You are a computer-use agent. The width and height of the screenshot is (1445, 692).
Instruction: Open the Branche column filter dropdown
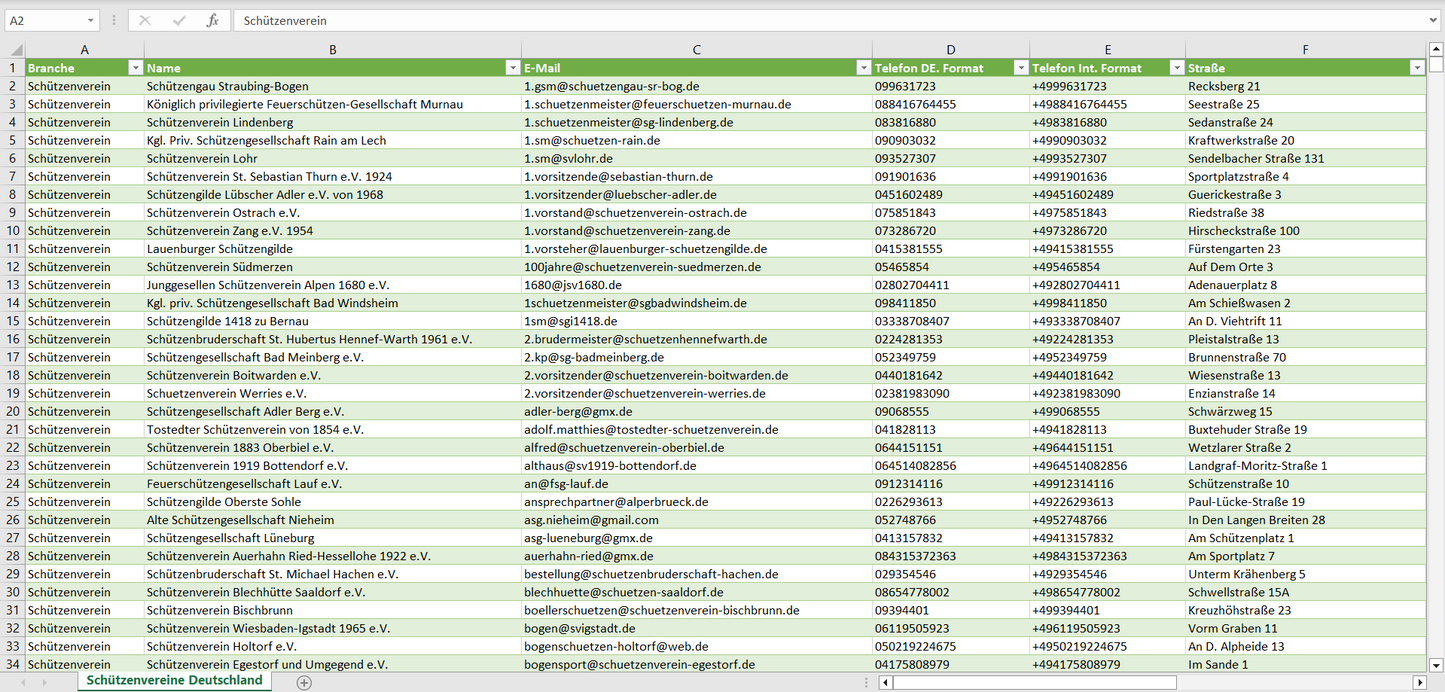tap(135, 68)
